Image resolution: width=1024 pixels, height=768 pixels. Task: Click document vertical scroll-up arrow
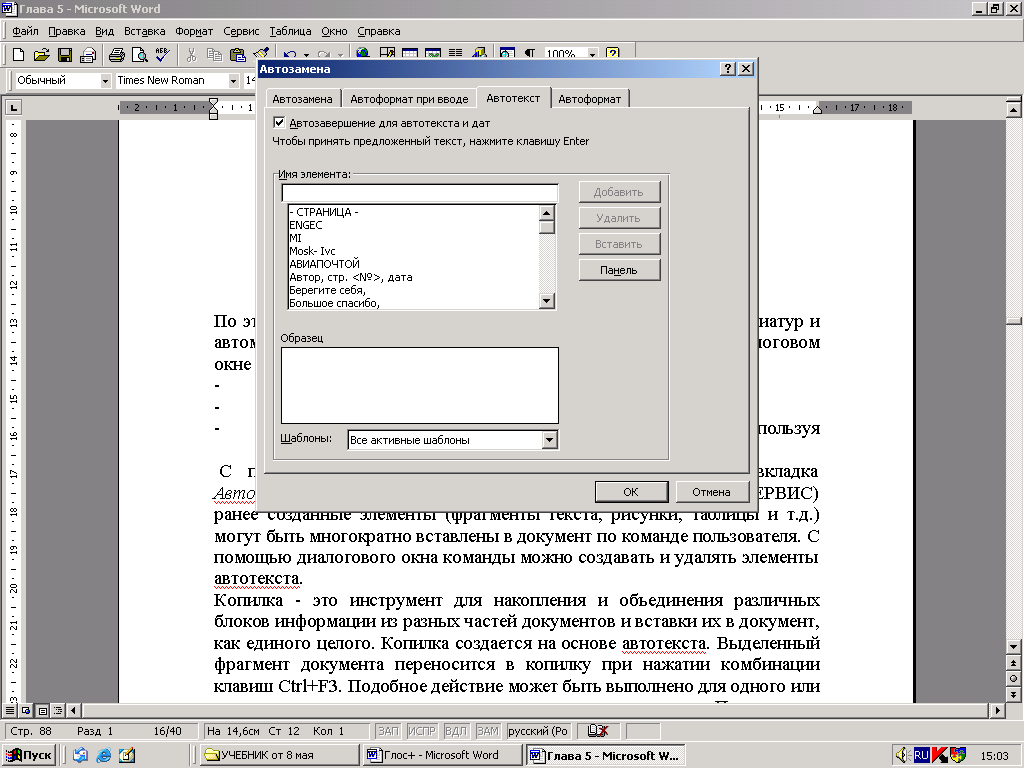(1014, 108)
